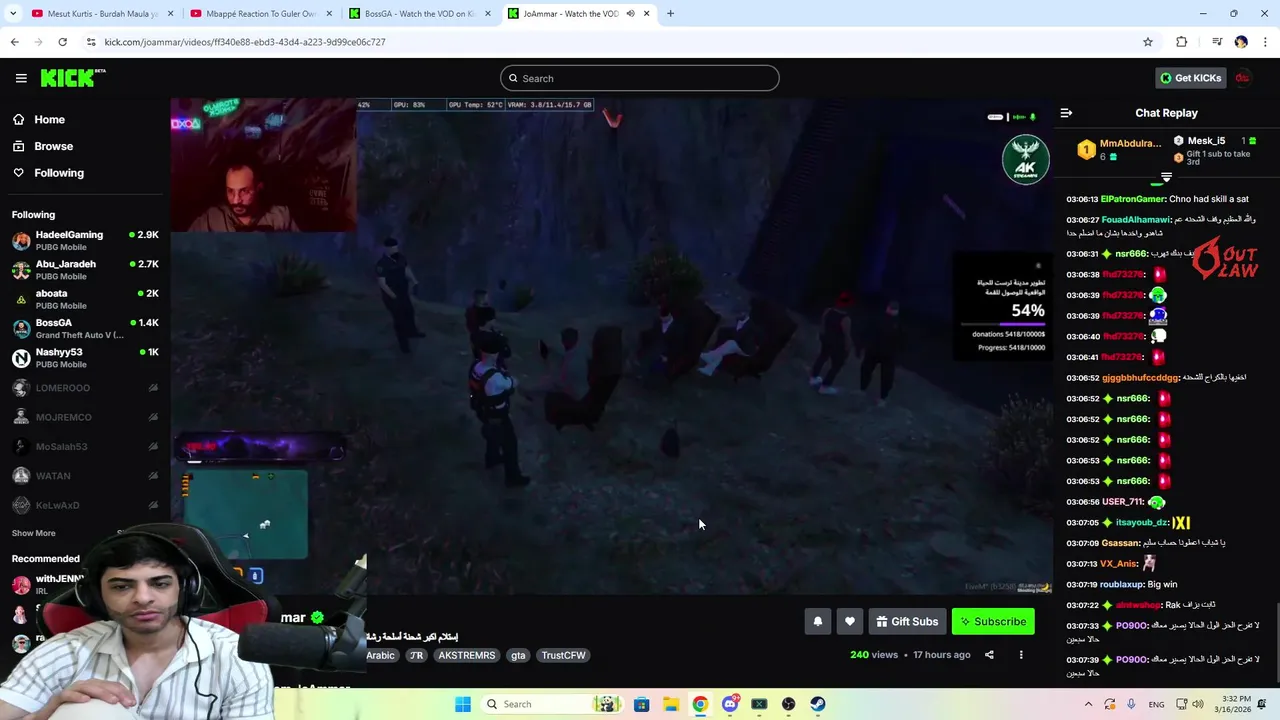Mute the JoAmmar tab audio icon
Screen dimensions: 1280x720
(630, 14)
